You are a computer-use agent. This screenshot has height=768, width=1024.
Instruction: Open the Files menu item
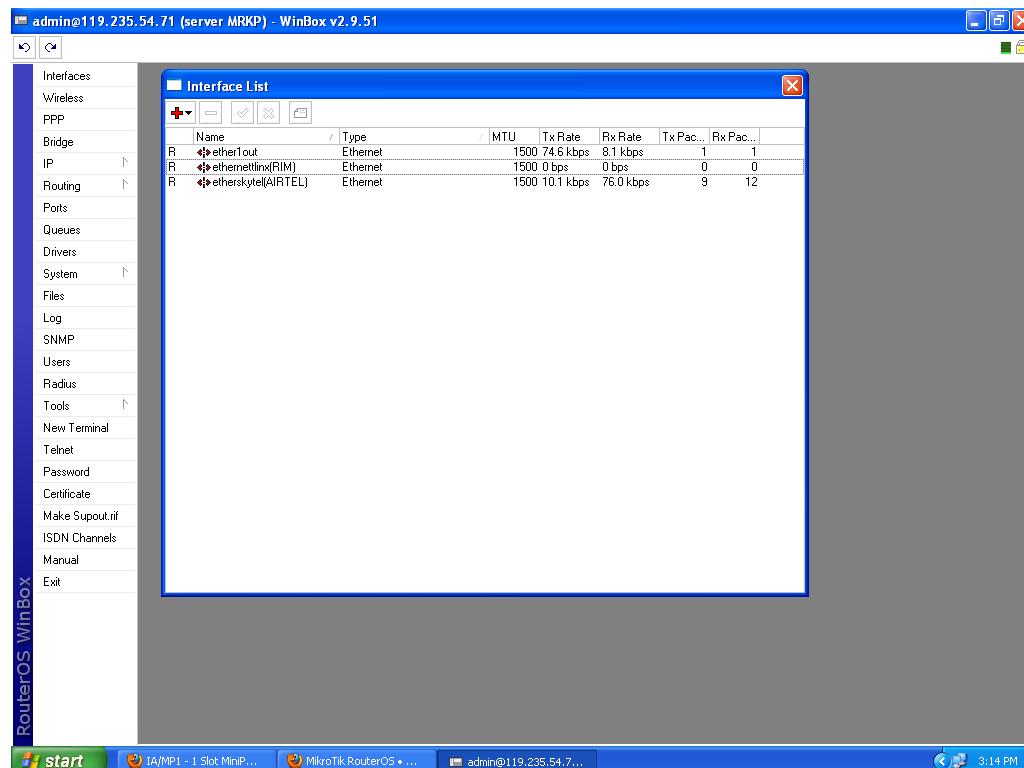point(54,296)
